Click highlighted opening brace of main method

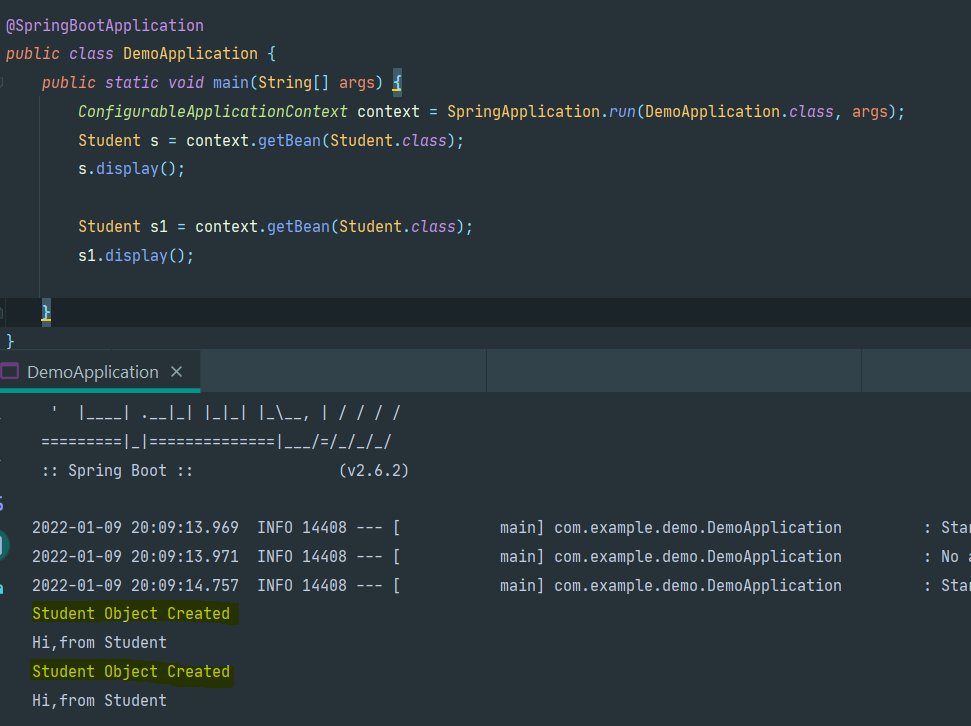tap(396, 83)
